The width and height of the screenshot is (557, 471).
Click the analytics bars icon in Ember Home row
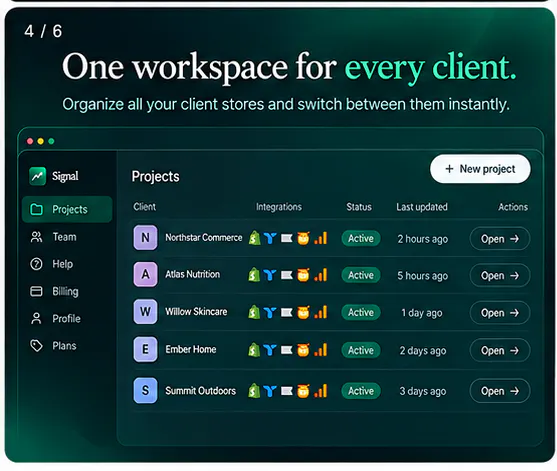click(320, 350)
